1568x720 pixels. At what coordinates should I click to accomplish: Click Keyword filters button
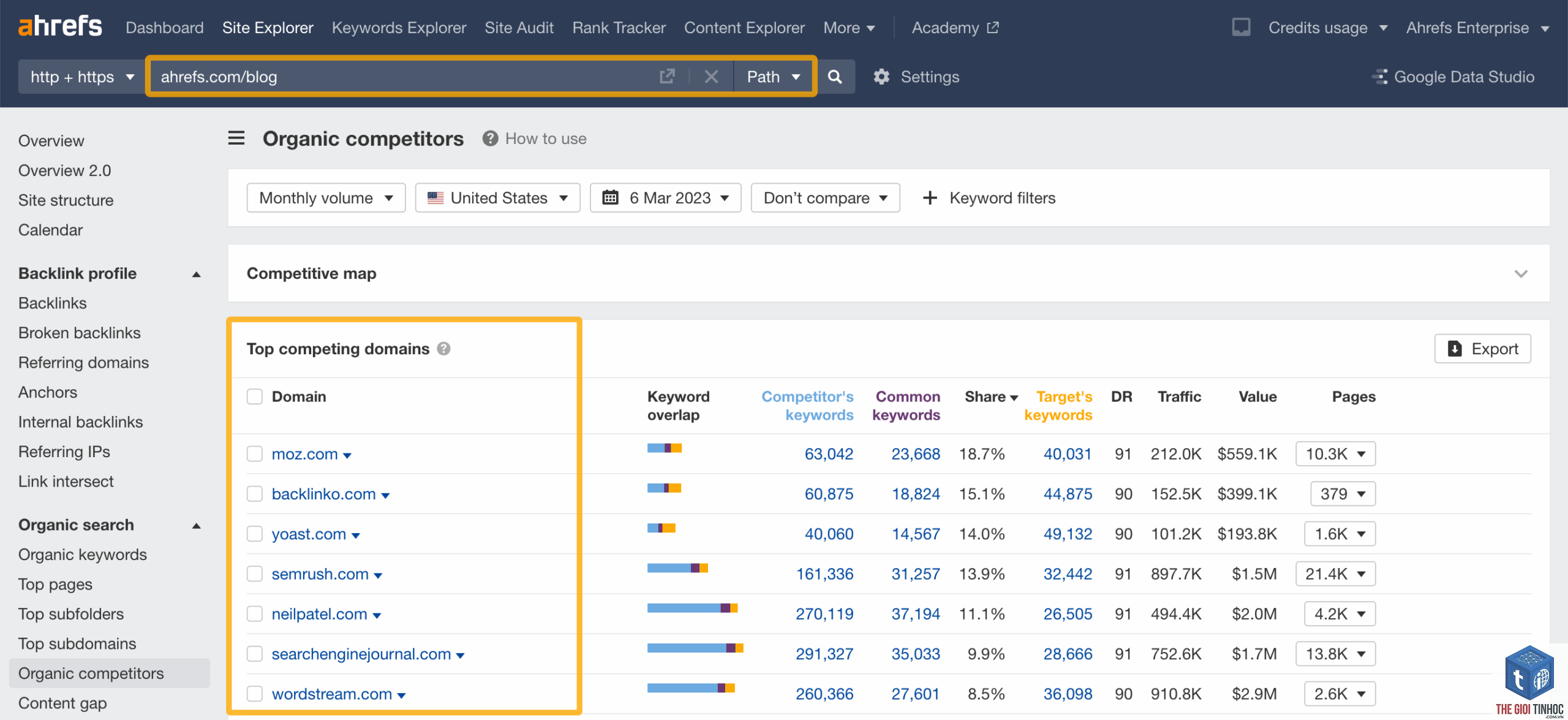click(x=989, y=198)
